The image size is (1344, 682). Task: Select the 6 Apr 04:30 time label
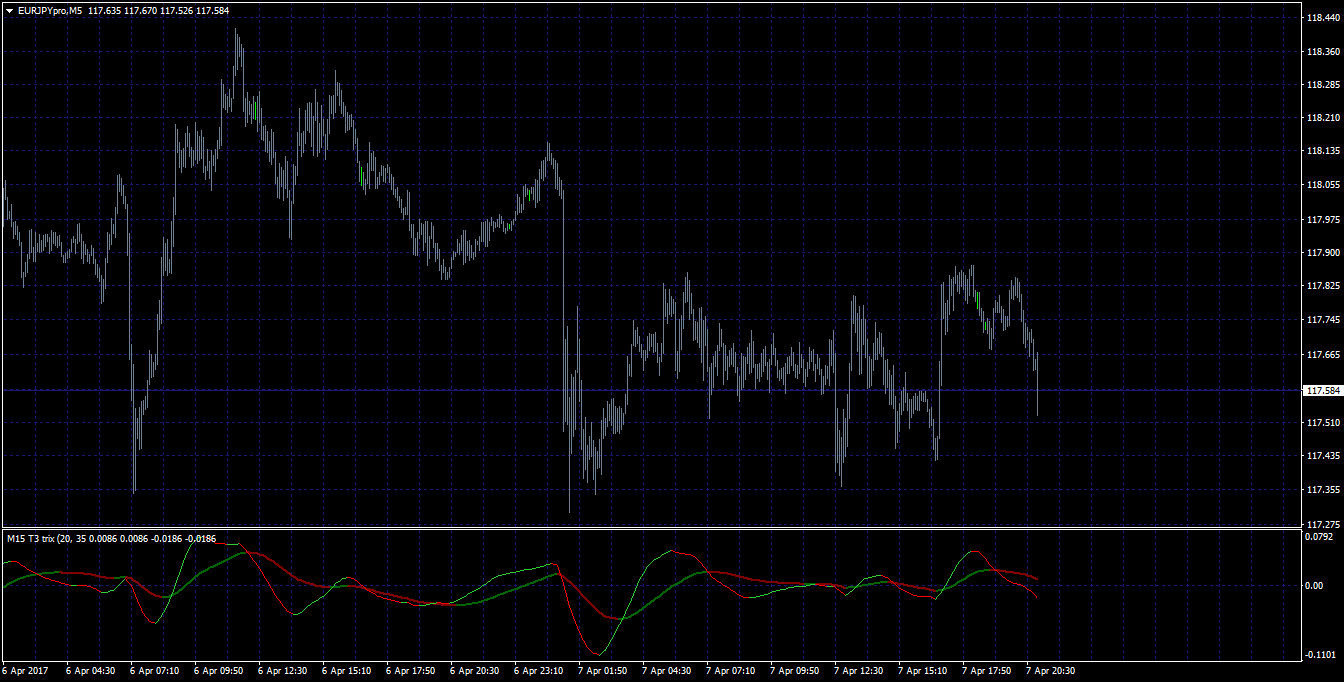coord(90,671)
